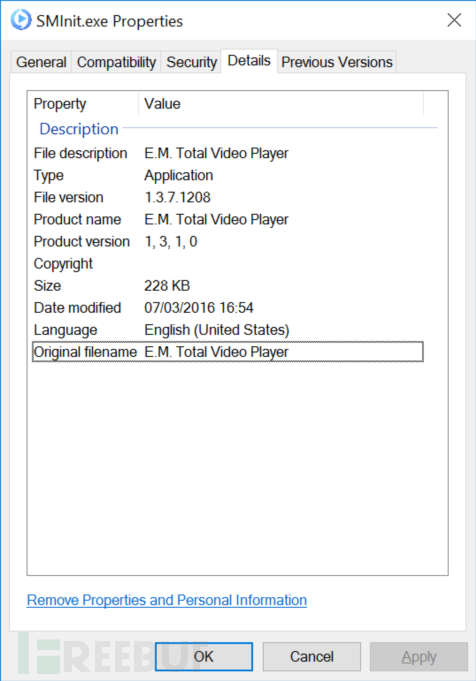Viewport: 476px width, 681px height.
Task: Select the File version row
Action: click(228, 198)
